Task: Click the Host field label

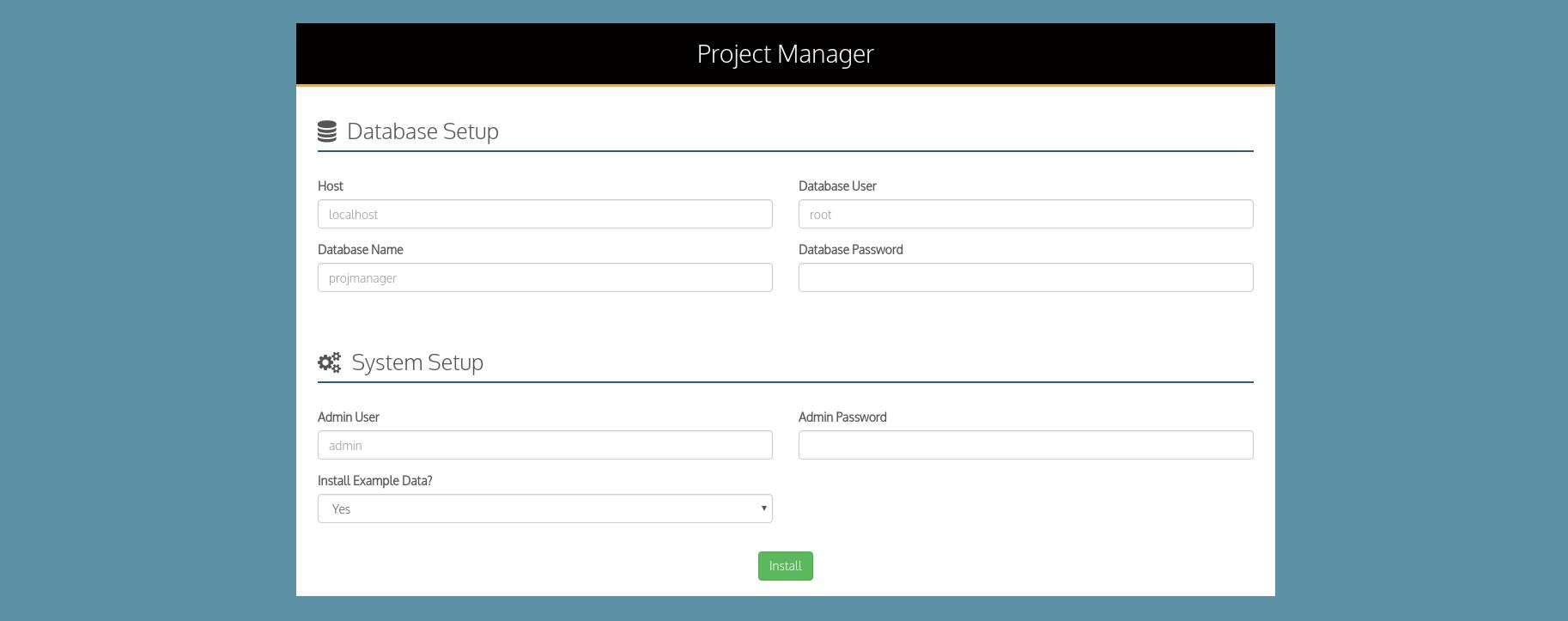Action: (331, 186)
